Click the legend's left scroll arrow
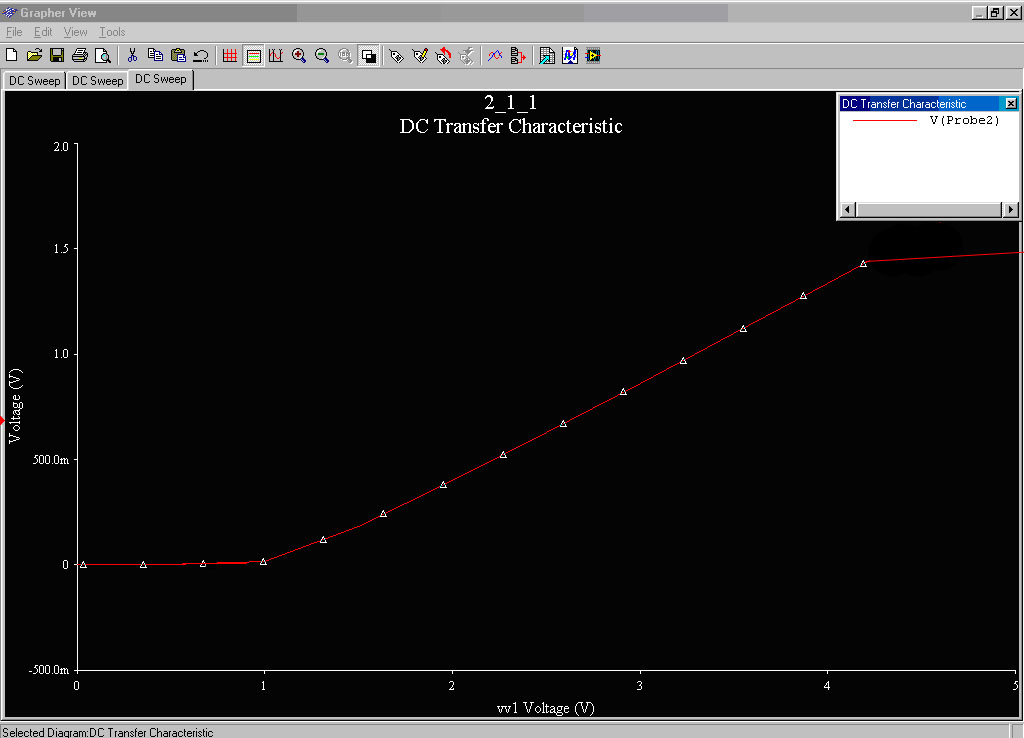The height and width of the screenshot is (738, 1024). click(x=848, y=210)
